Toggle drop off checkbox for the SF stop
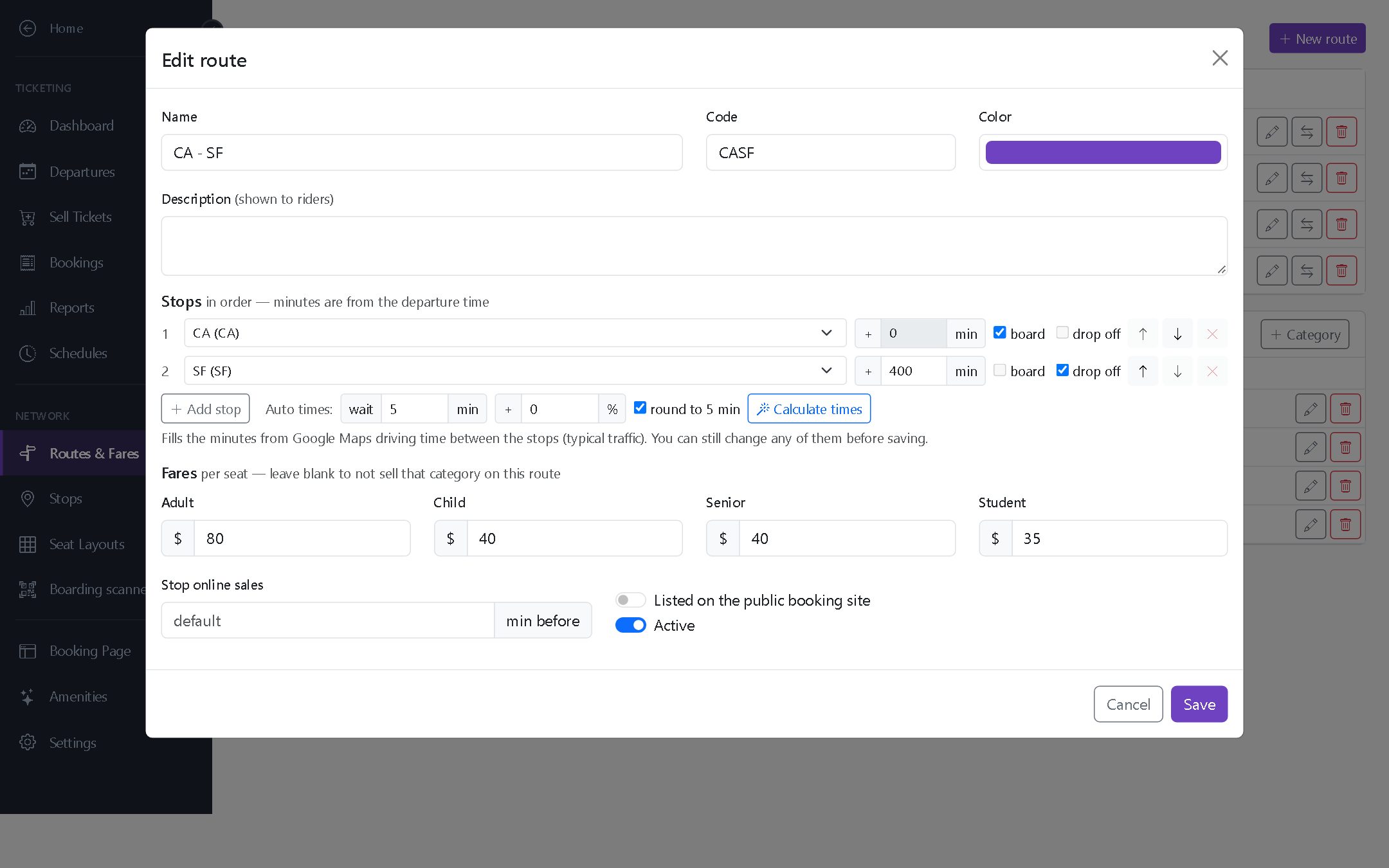Screen dimensions: 1389x868 [1062, 370]
